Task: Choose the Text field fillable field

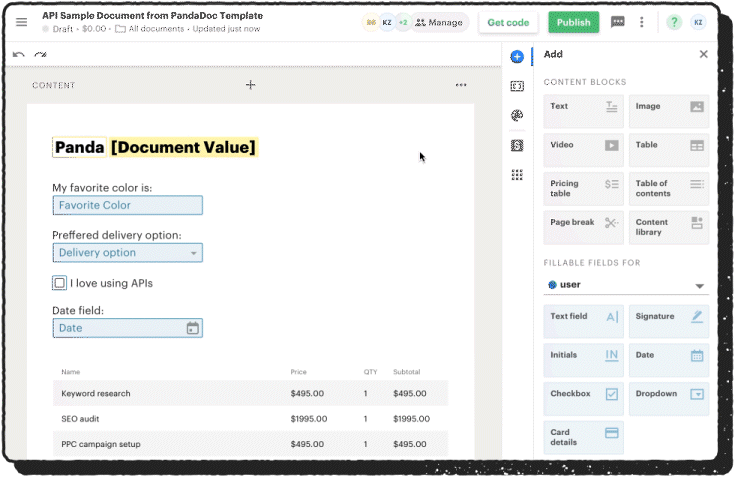Action: point(583,322)
